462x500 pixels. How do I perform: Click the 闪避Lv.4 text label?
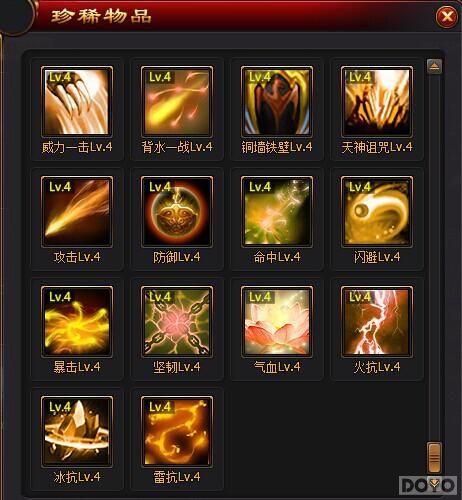(x=377, y=257)
